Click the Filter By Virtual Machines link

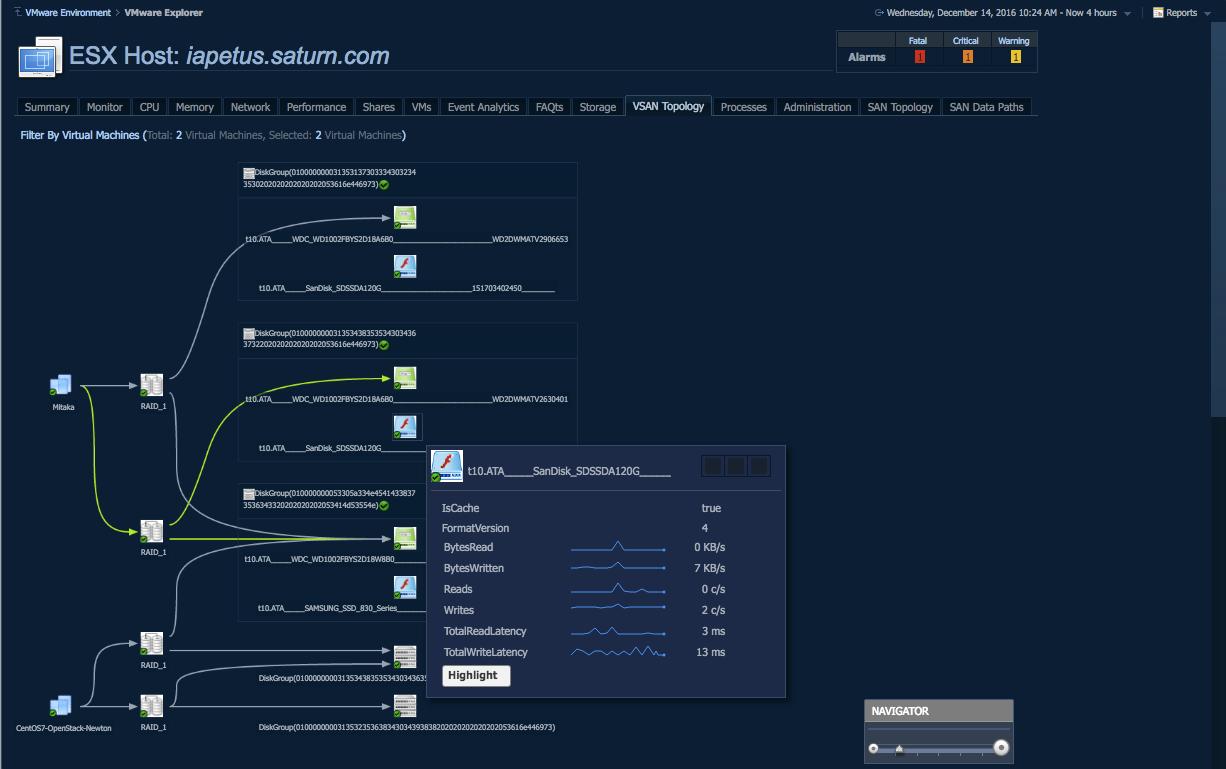[x=80, y=135]
